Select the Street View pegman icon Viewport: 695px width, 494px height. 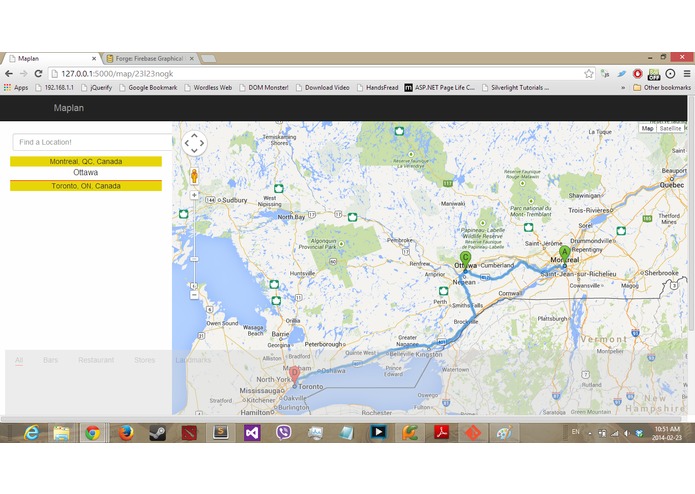coord(194,176)
